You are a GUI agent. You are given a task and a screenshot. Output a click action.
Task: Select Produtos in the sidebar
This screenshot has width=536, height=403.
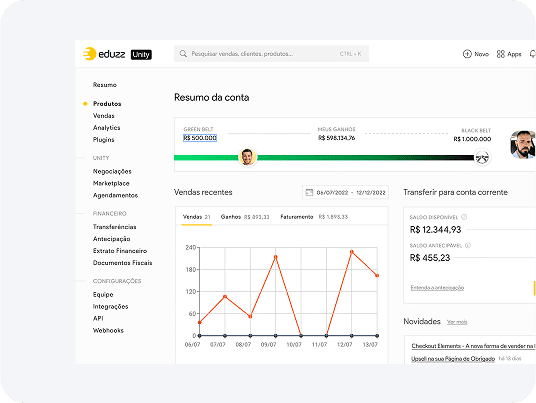[x=107, y=104]
